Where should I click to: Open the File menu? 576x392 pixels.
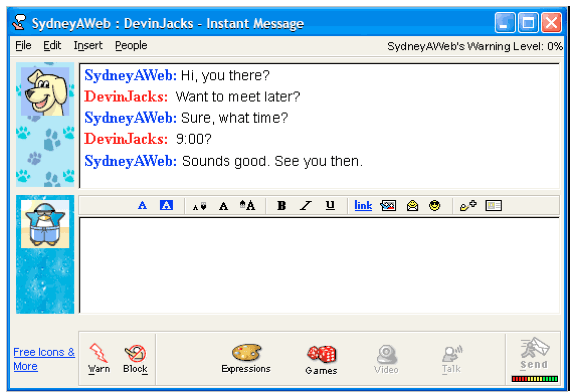point(23,46)
